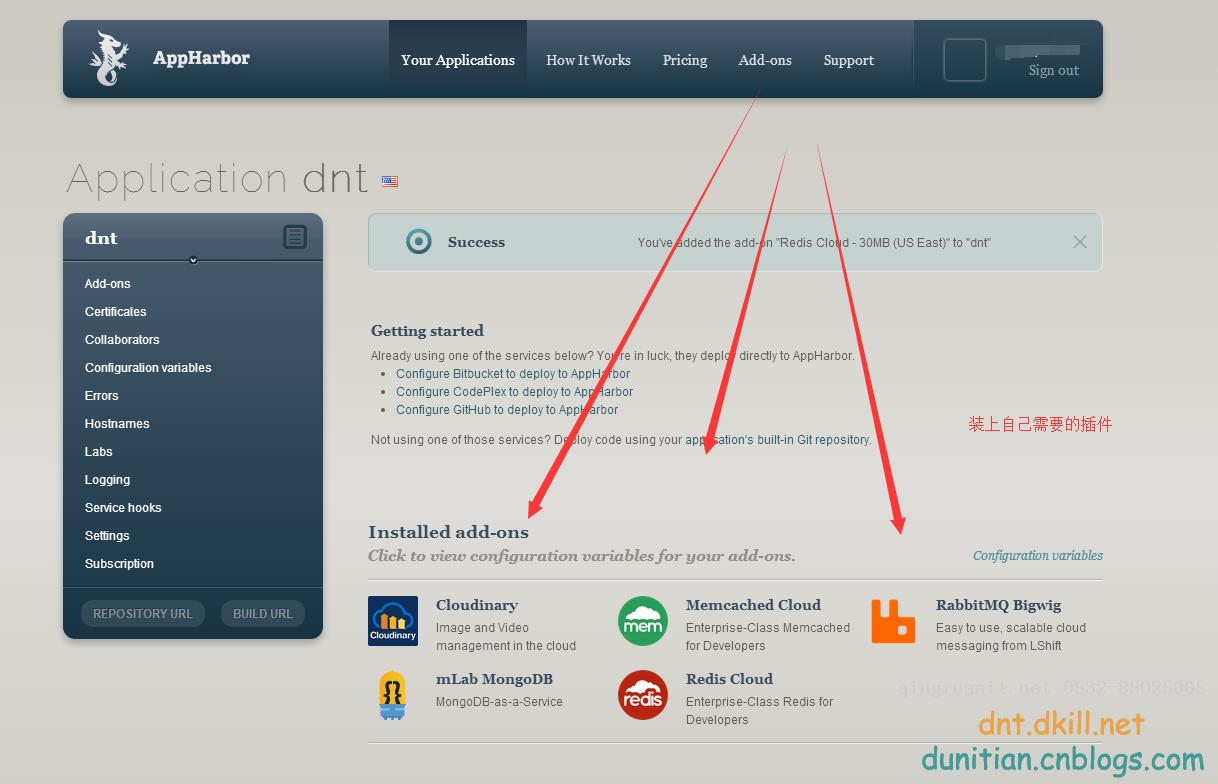The image size is (1218, 784).
Task: Open the mLab MongoDB add-on title
Action: click(x=494, y=679)
